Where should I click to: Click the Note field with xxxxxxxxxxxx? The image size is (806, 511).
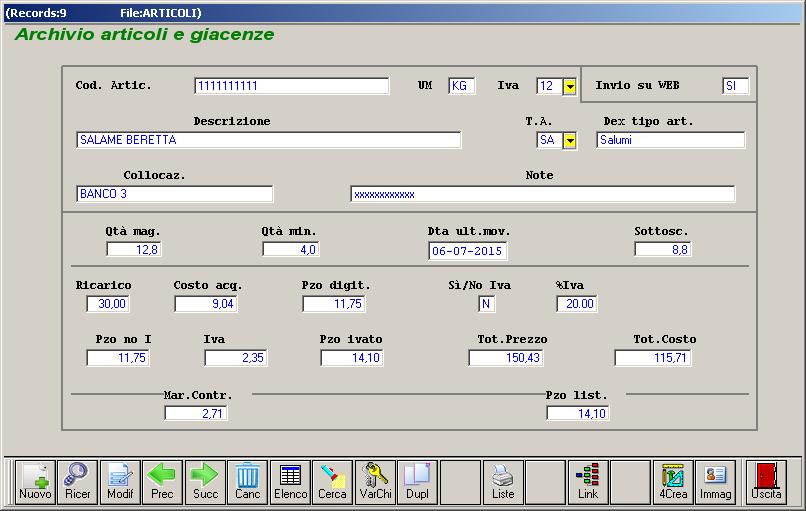tap(542, 194)
